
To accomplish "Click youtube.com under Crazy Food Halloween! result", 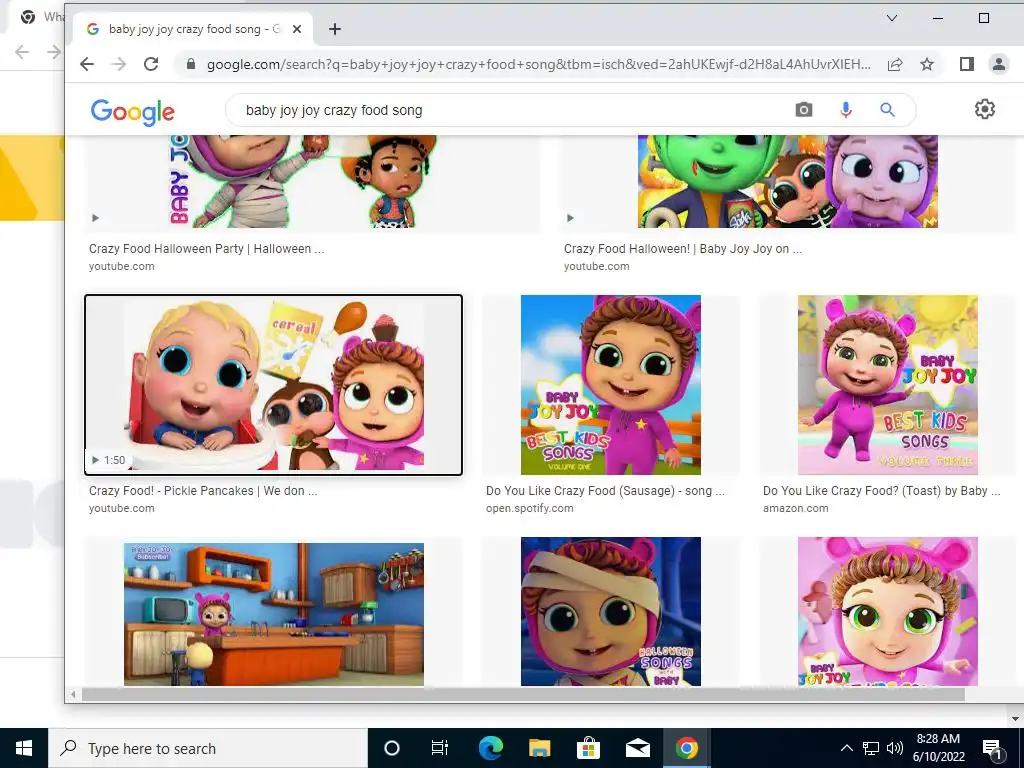I will [x=597, y=266].
